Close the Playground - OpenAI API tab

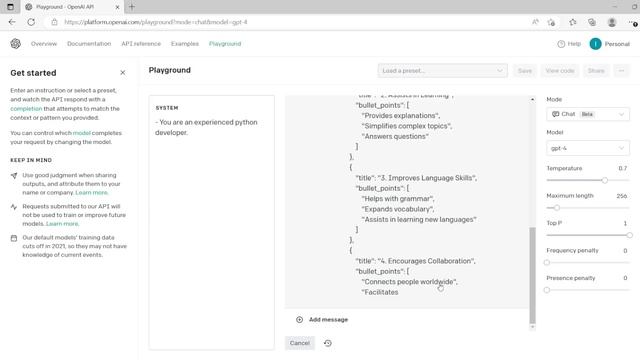pyautogui.click(x=117, y=7)
